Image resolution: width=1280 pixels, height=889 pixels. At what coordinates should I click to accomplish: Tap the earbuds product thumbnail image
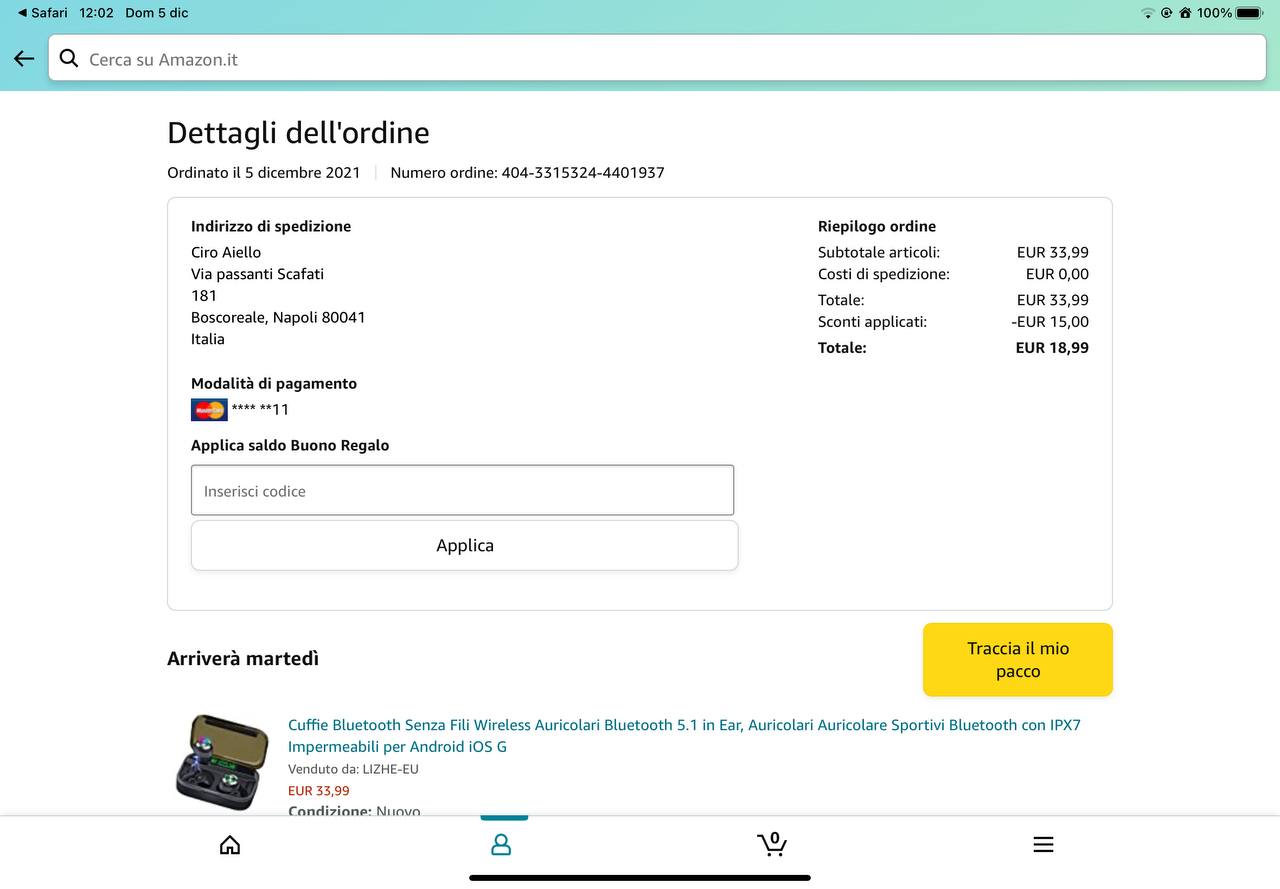pos(222,762)
